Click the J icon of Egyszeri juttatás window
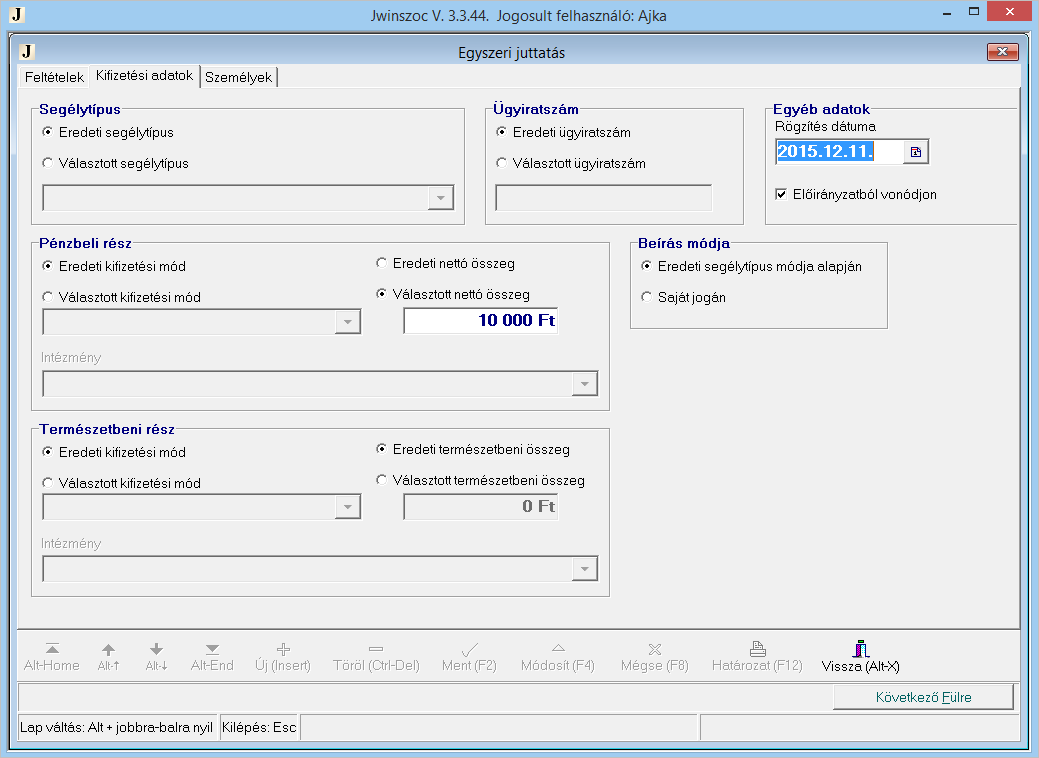Viewport: 1039px width, 758px height. (27, 52)
